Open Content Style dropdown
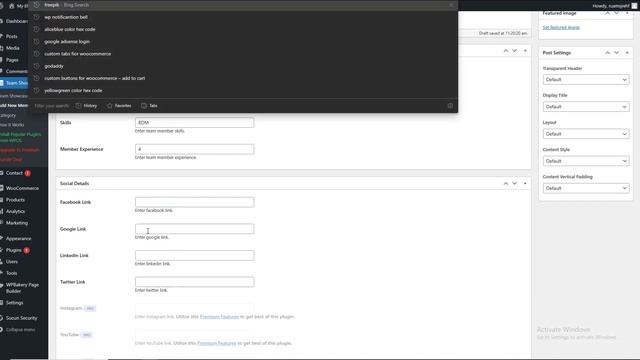640x360 pixels. 586,161
